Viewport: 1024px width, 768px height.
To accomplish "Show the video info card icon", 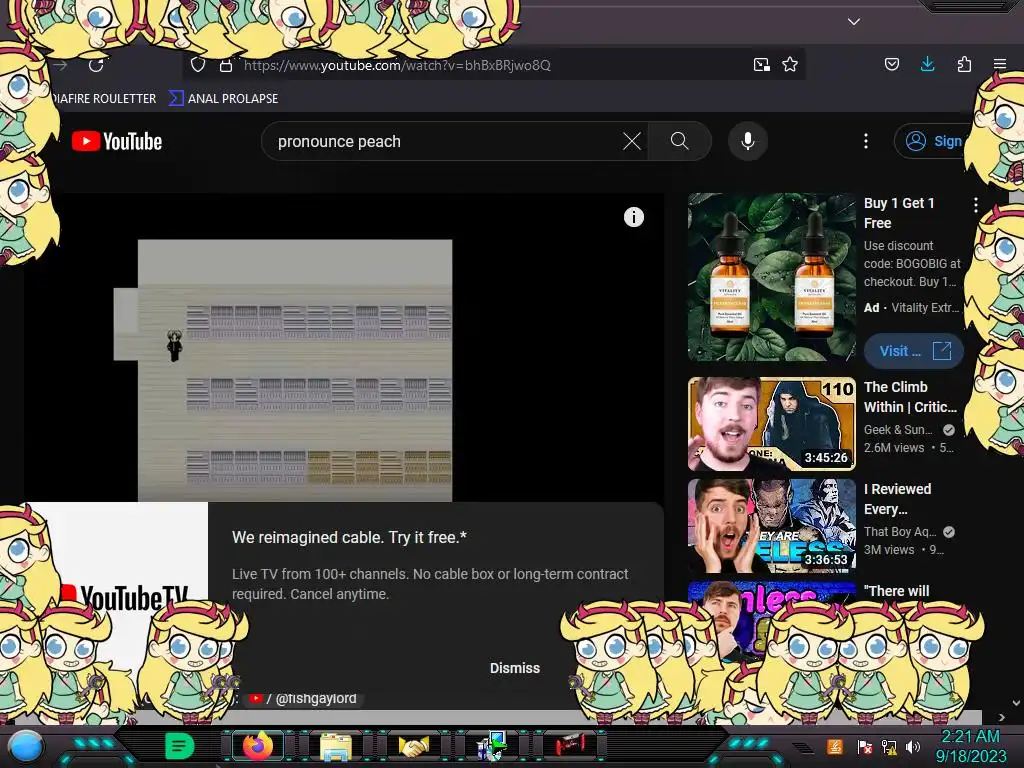I will point(633,217).
